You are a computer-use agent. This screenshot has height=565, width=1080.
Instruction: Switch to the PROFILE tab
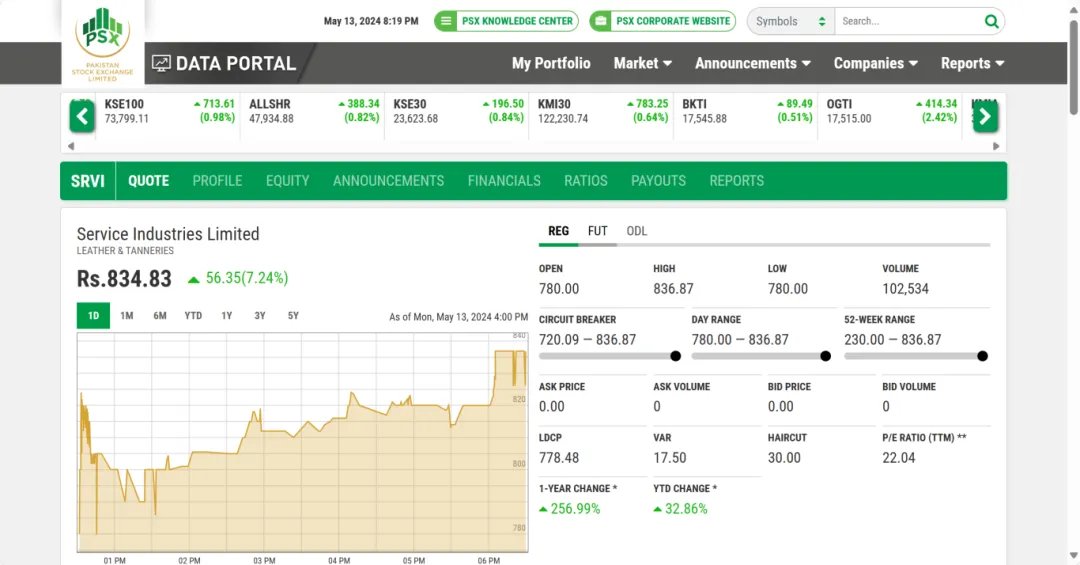[x=217, y=181]
